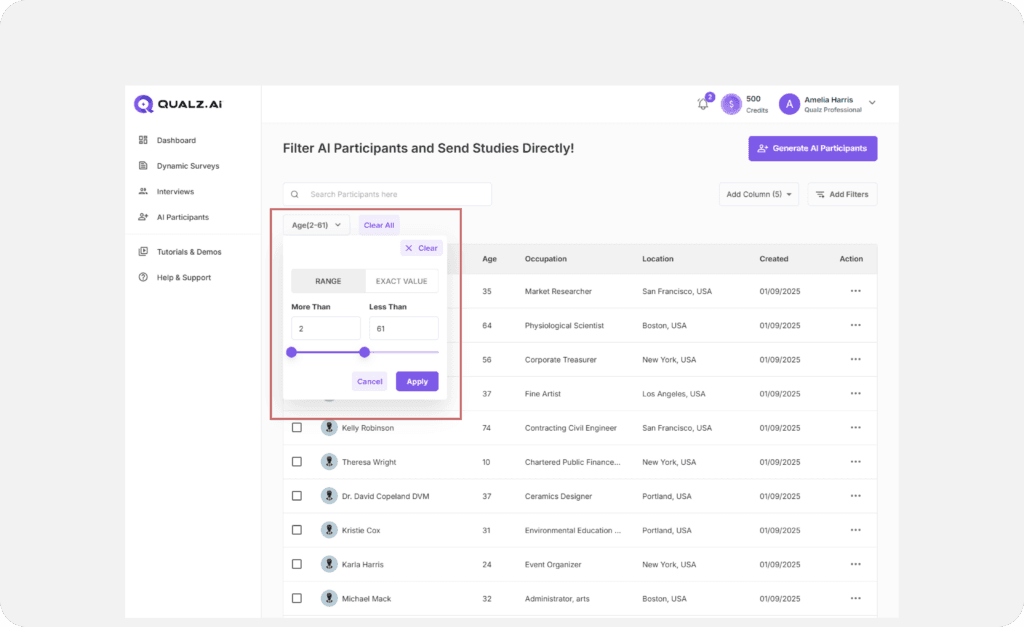
Task: Click the notification bell icon
Action: pyautogui.click(x=703, y=104)
